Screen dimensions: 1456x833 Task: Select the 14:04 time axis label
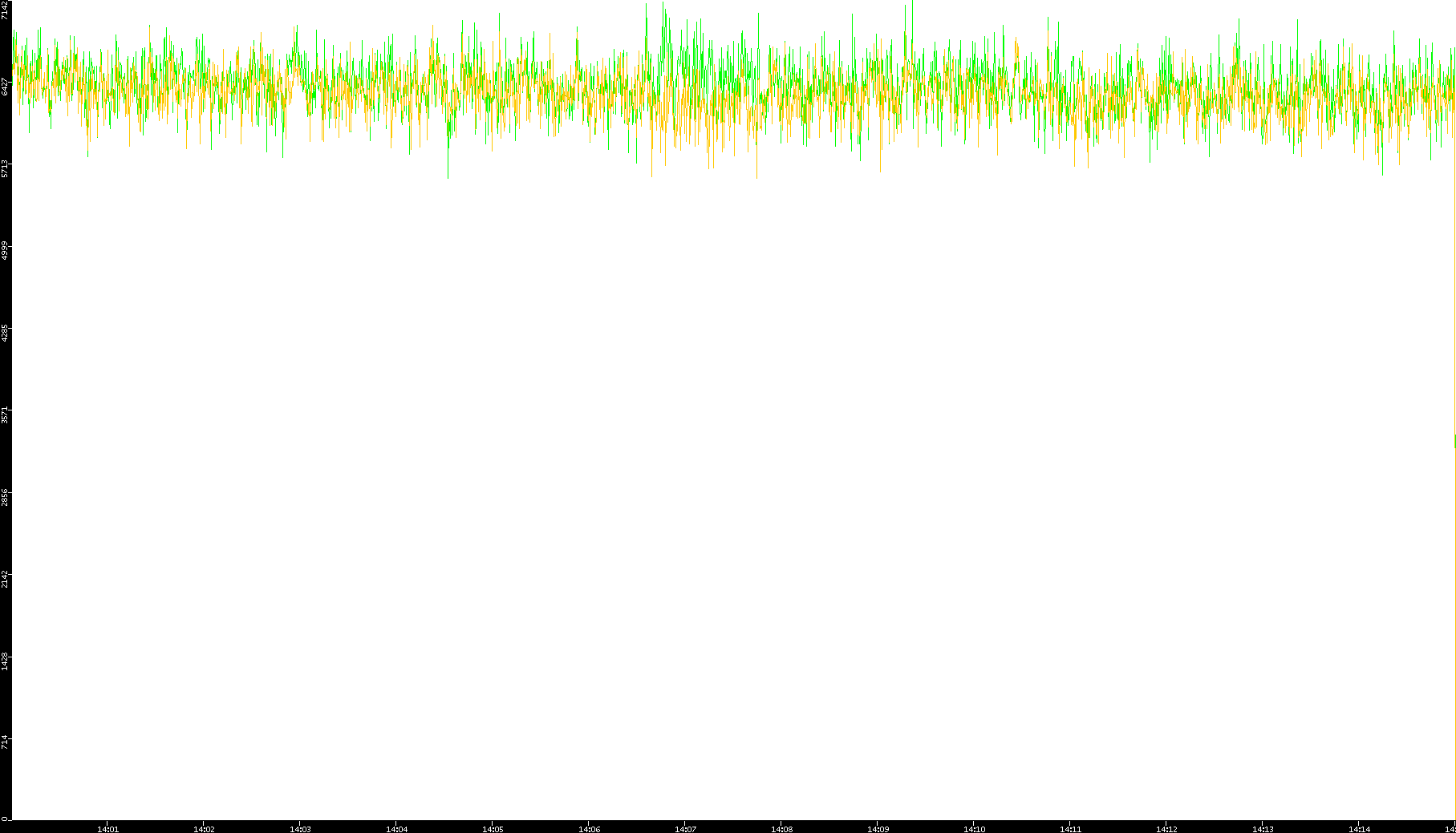click(396, 829)
